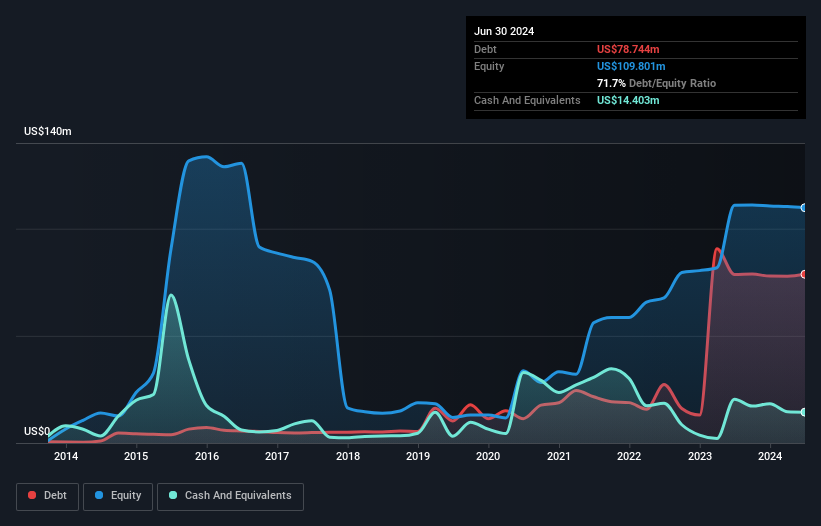The image size is (821, 526).
Task: Toggle the Cash And Equivalents legend button
Action: (230, 496)
